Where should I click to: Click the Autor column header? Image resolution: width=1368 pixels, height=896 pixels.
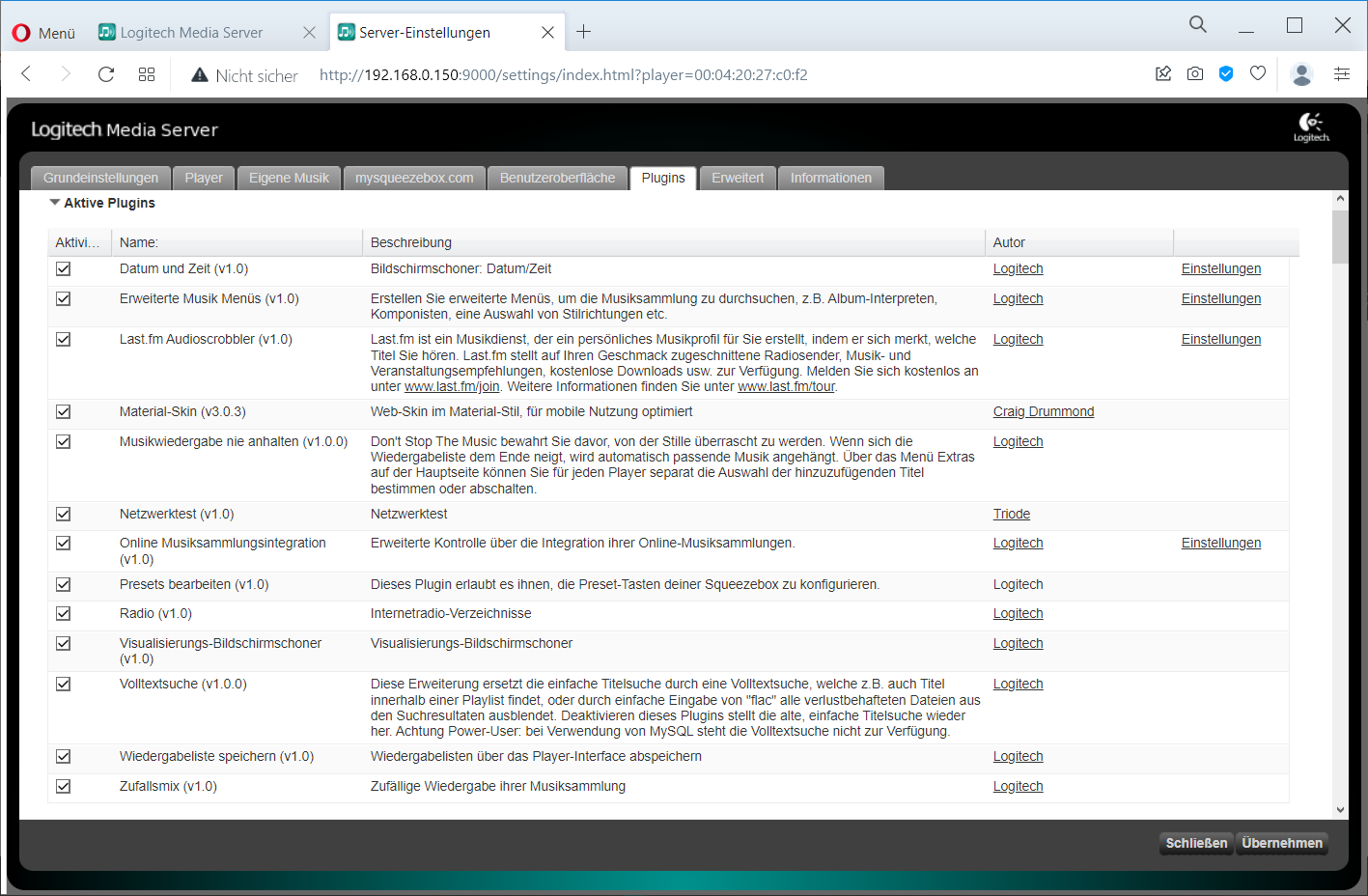click(1079, 243)
